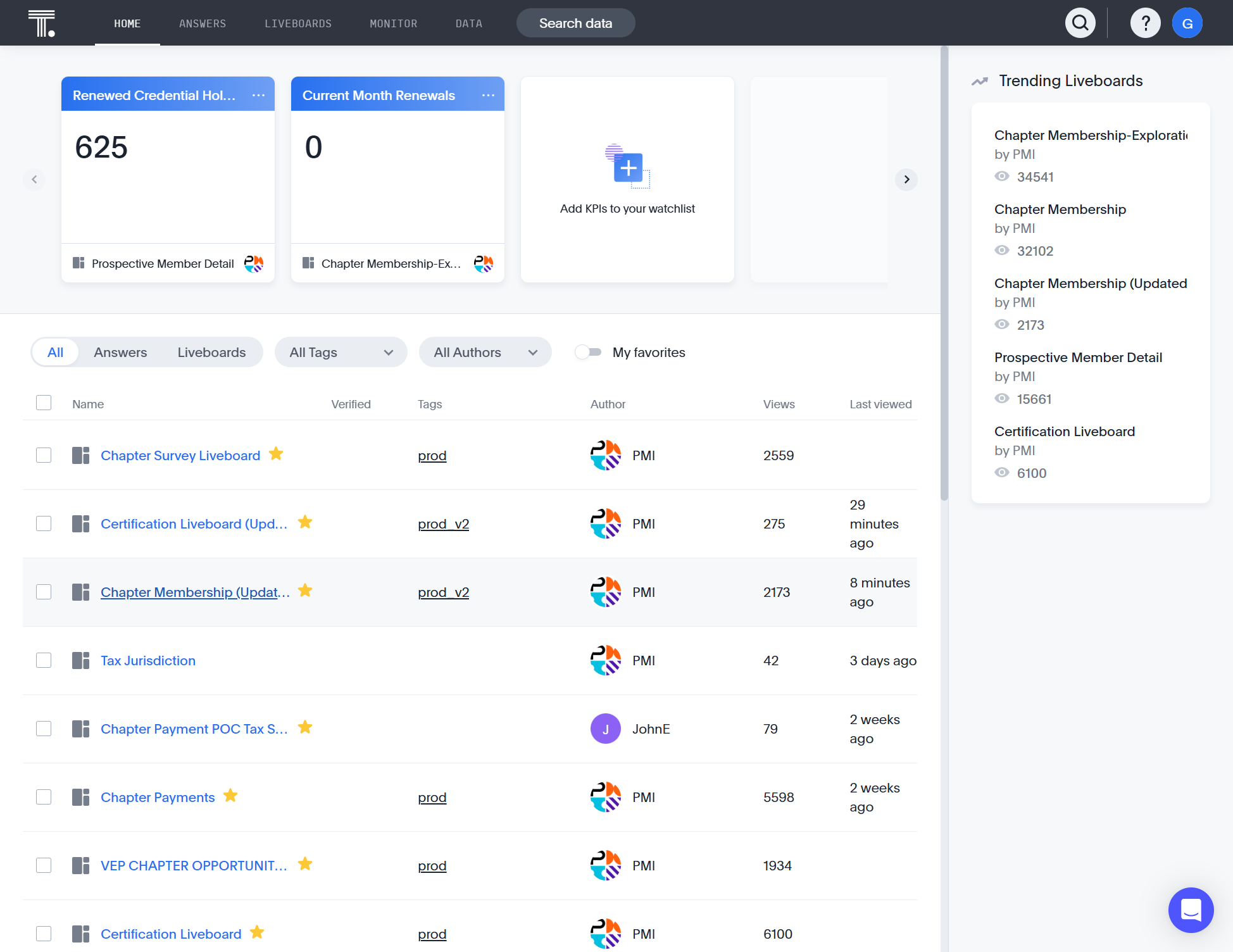Select the Liveboards filter pill

[211, 352]
